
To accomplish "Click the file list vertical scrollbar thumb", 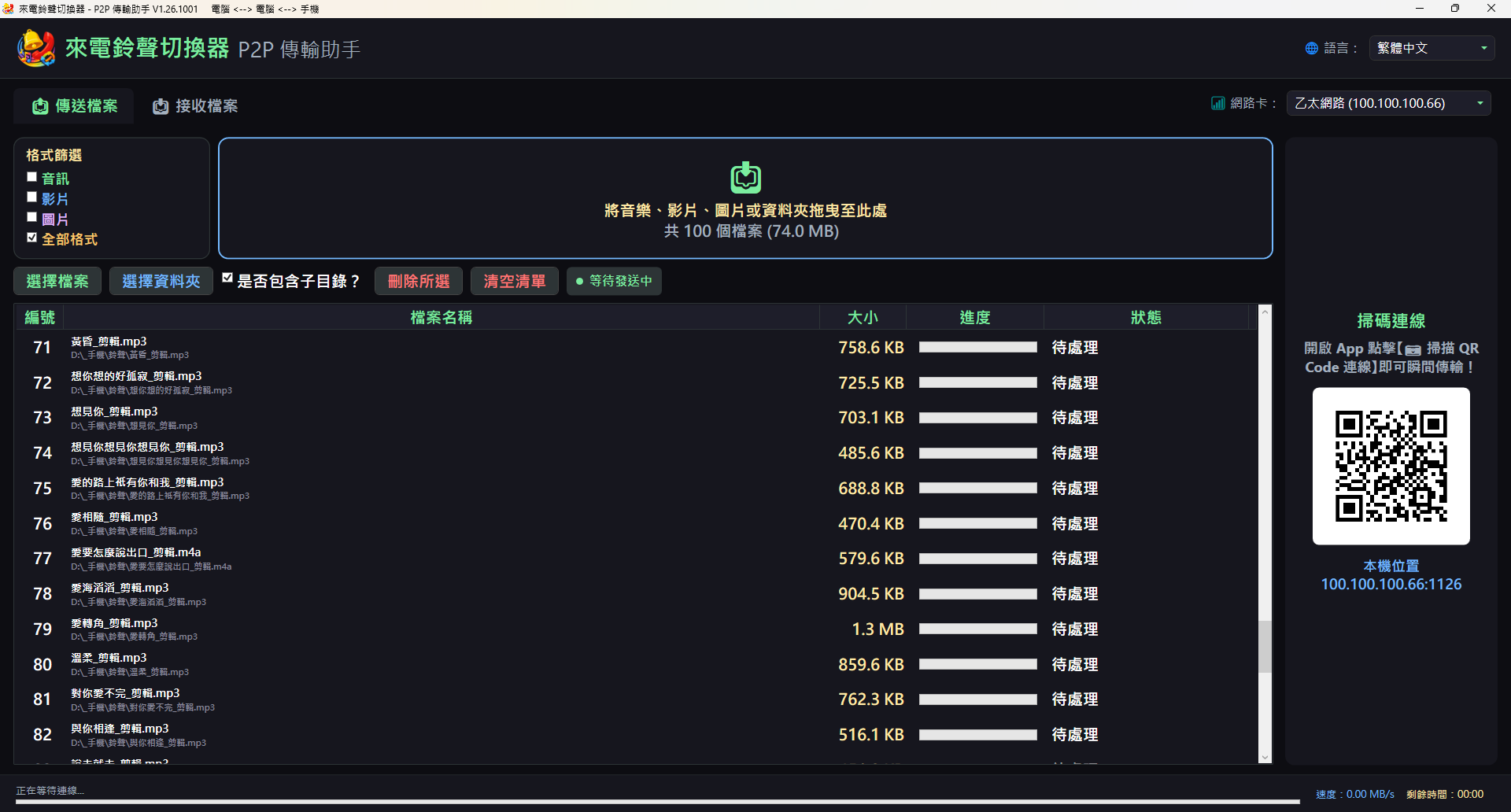I will [x=1265, y=647].
